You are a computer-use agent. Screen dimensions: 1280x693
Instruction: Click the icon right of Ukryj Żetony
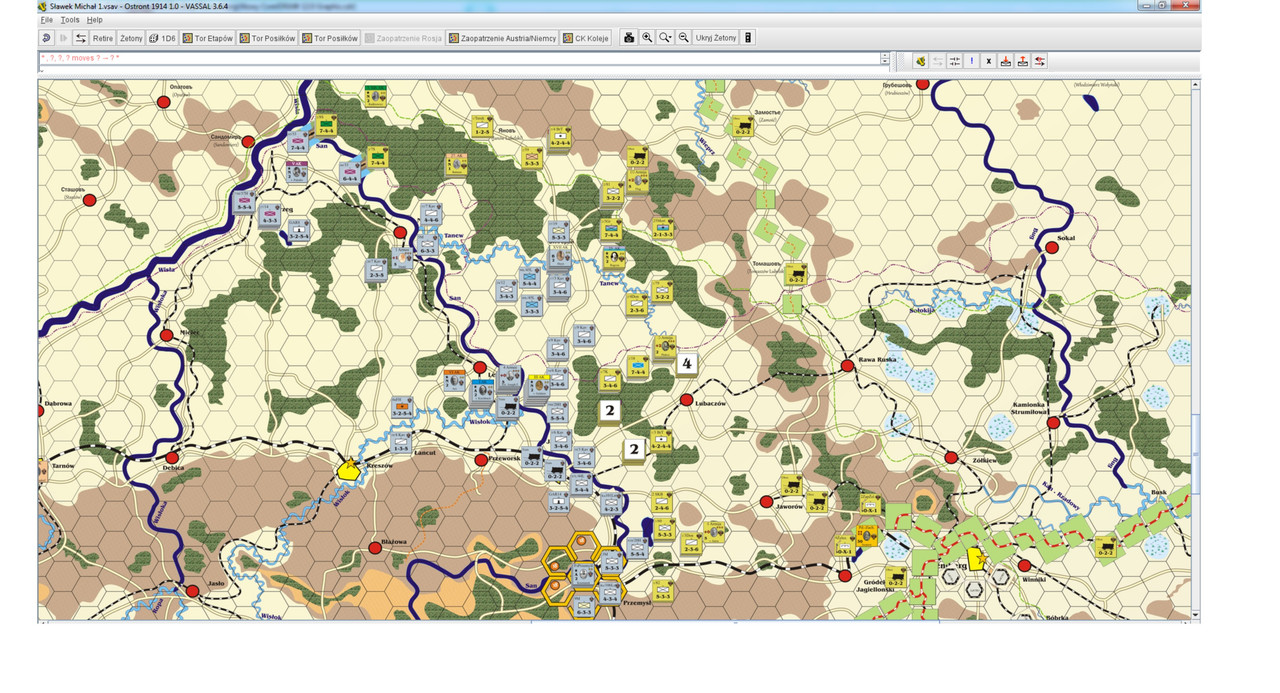(x=748, y=38)
